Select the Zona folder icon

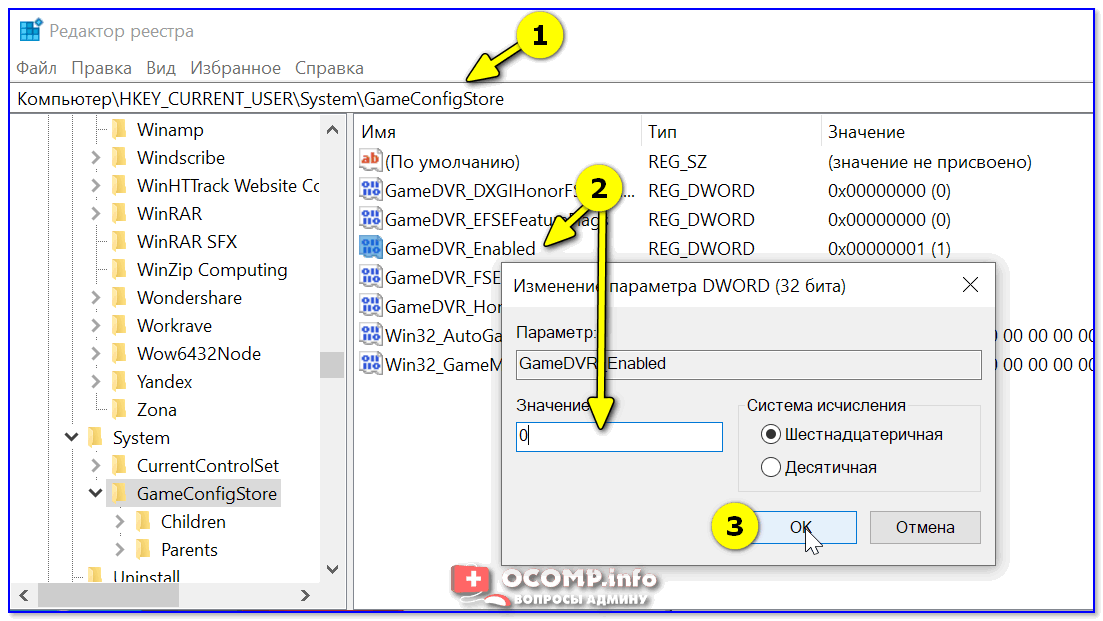pos(120,410)
